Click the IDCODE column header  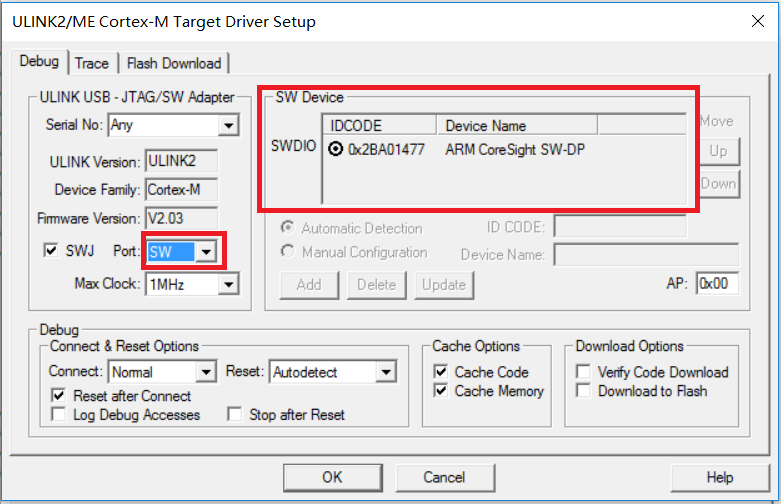click(x=380, y=126)
